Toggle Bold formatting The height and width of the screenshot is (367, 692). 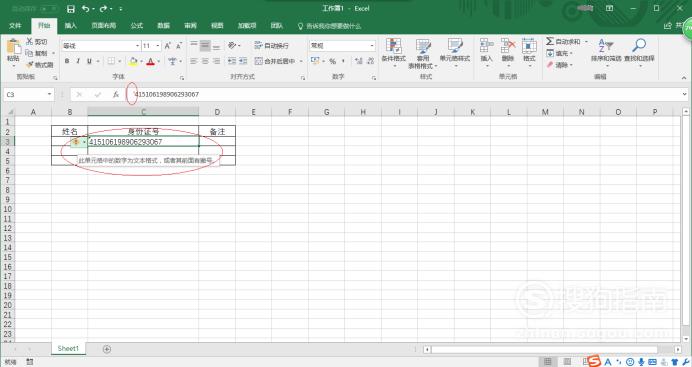pyautogui.click(x=67, y=61)
